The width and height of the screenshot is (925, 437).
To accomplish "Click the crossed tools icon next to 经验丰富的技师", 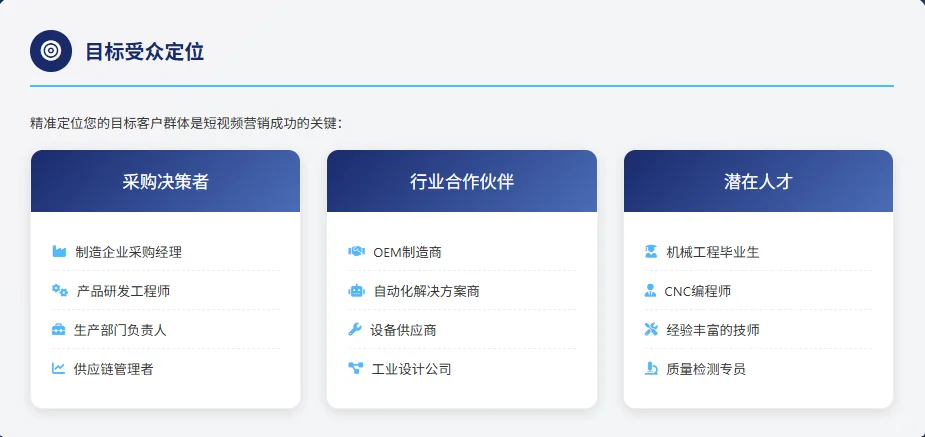I will point(651,330).
